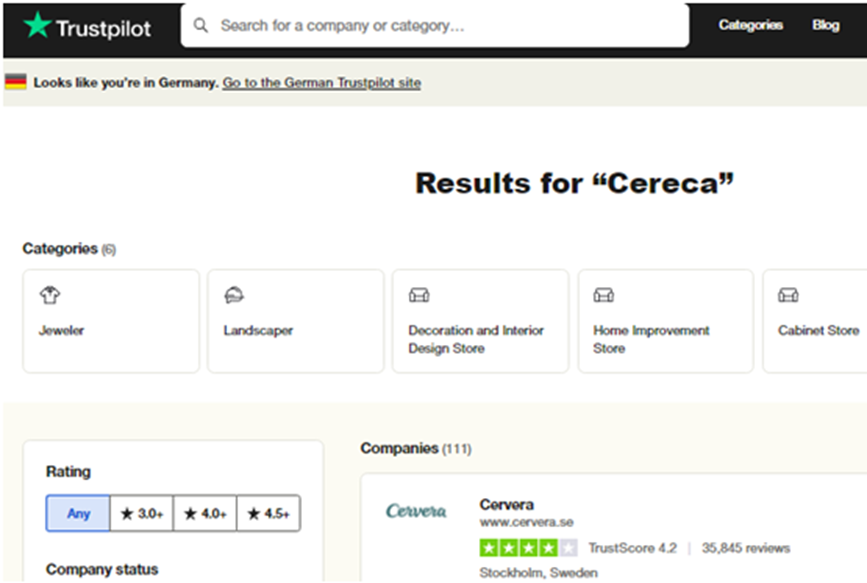Click the Cervera logo thumbnail

coord(416,511)
